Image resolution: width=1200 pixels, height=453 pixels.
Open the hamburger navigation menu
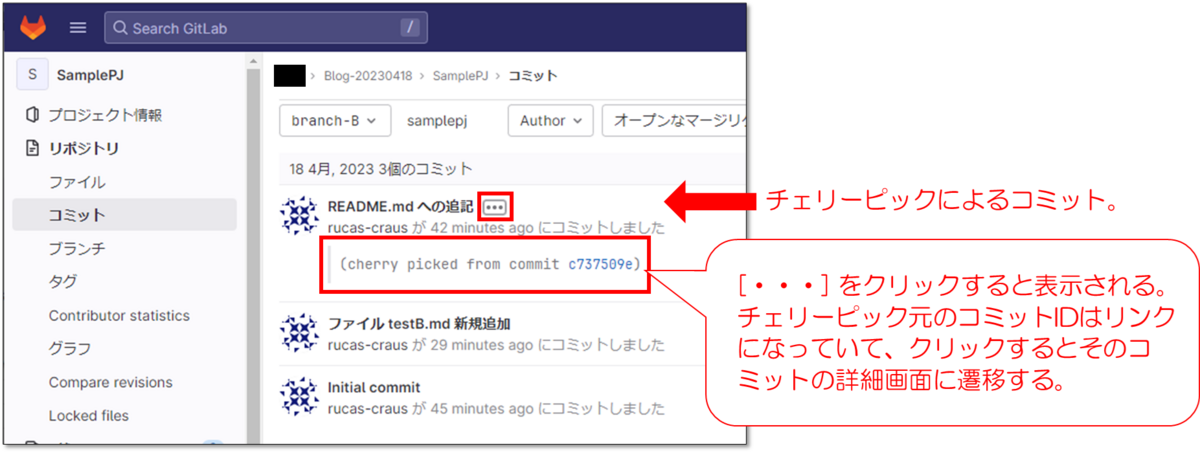(x=78, y=27)
